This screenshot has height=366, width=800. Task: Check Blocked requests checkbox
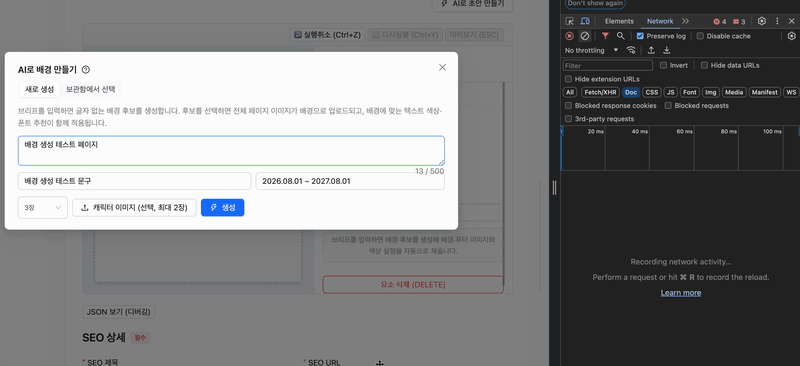coord(668,106)
